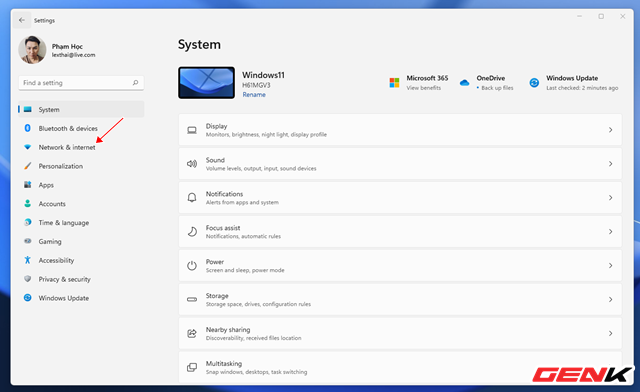640x392 pixels.
Task: Click "Storage space, drives, configuration rules" text
Action: point(258,304)
